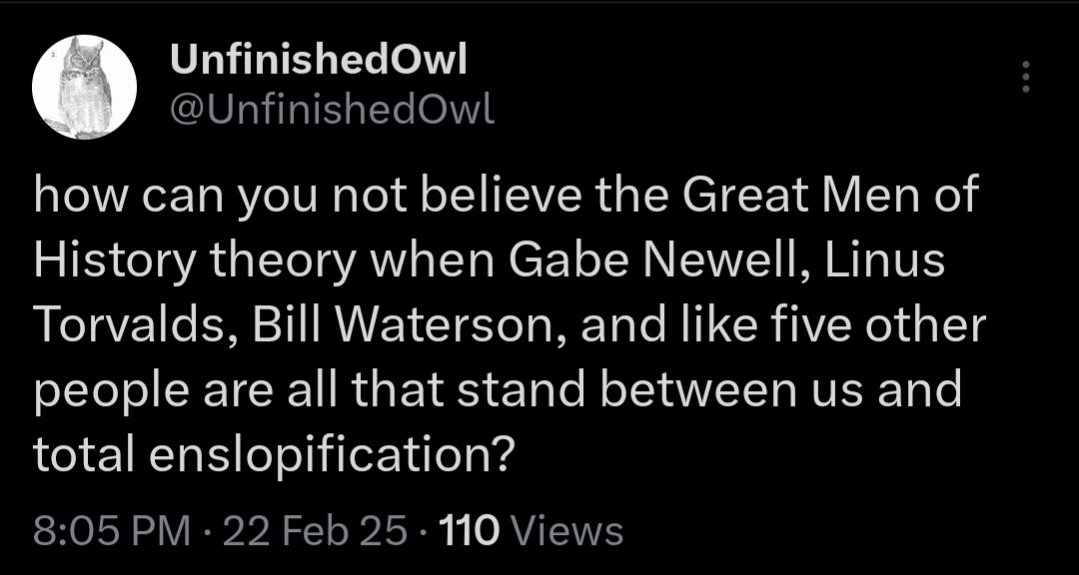Click the Views label

568,531
